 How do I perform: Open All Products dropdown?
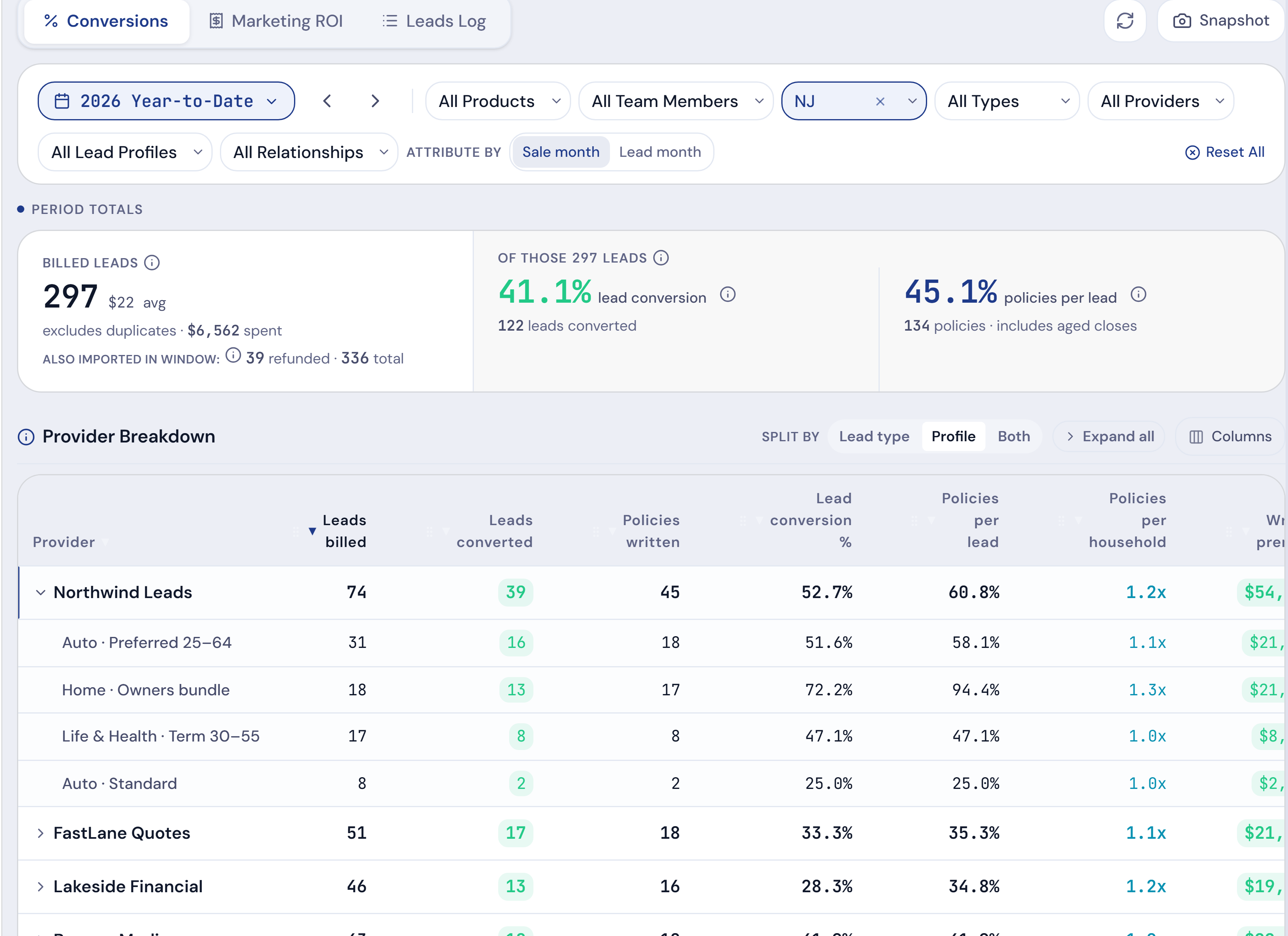pos(497,101)
